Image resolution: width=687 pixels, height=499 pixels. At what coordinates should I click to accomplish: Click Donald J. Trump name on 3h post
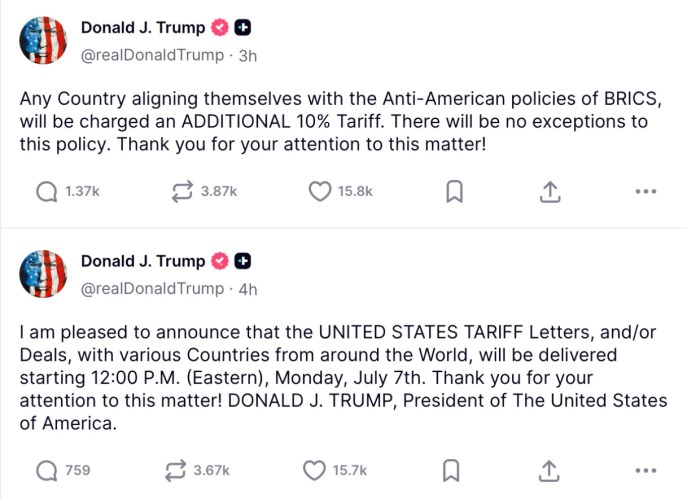[x=142, y=28]
